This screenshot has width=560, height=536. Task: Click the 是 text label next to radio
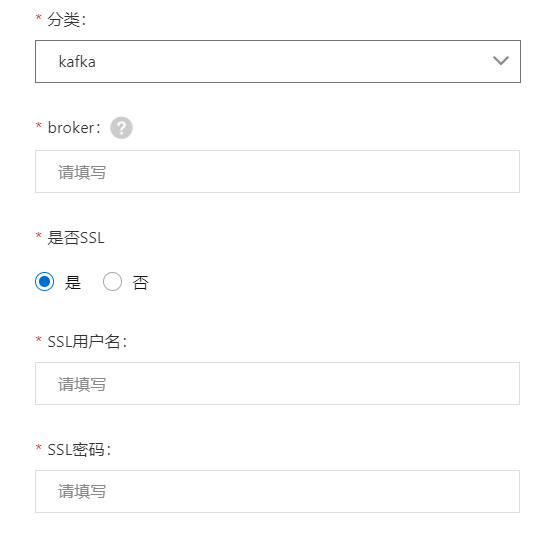tap(73, 282)
